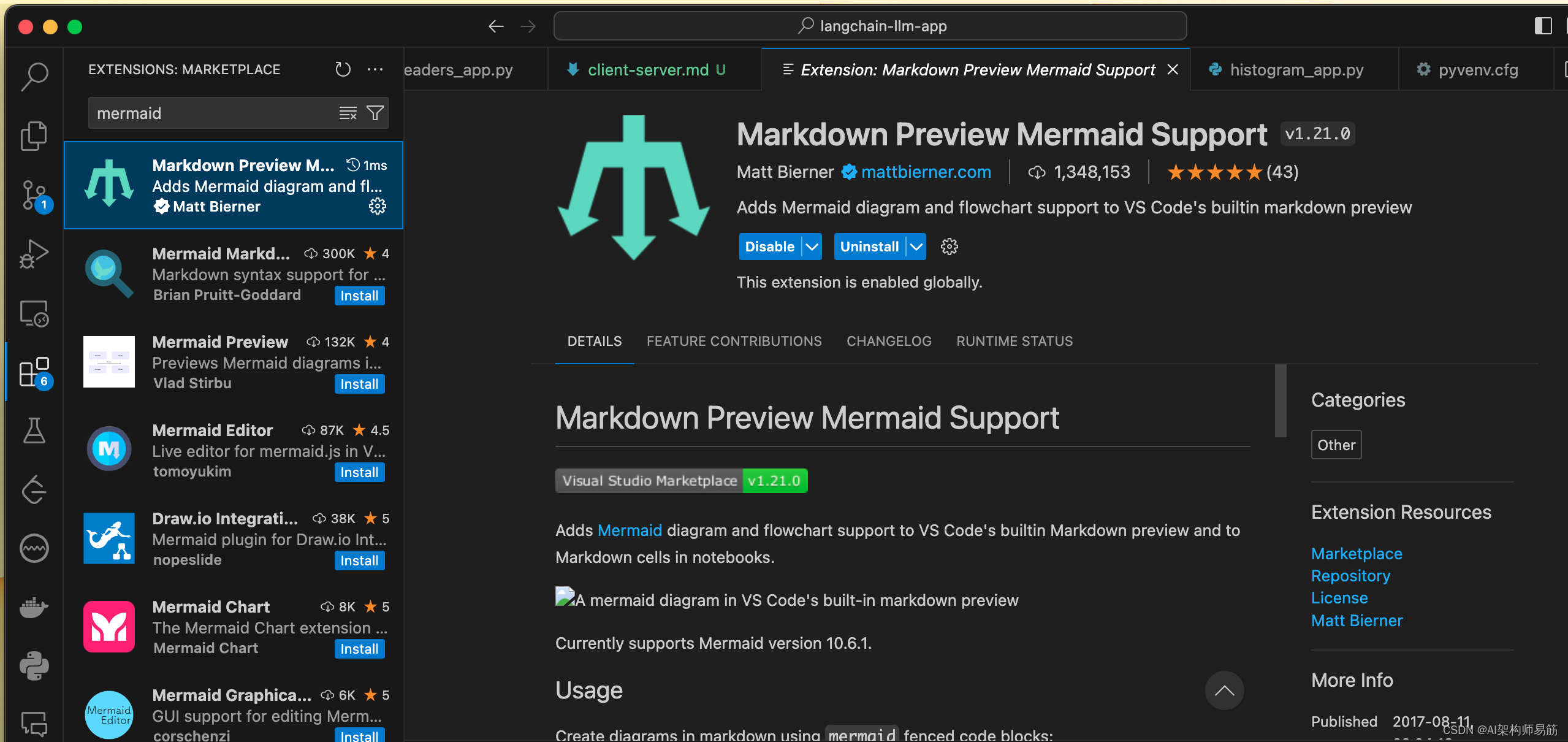The image size is (1568, 742).
Task: Open Views and More Actions ellipsis
Action: (x=375, y=69)
